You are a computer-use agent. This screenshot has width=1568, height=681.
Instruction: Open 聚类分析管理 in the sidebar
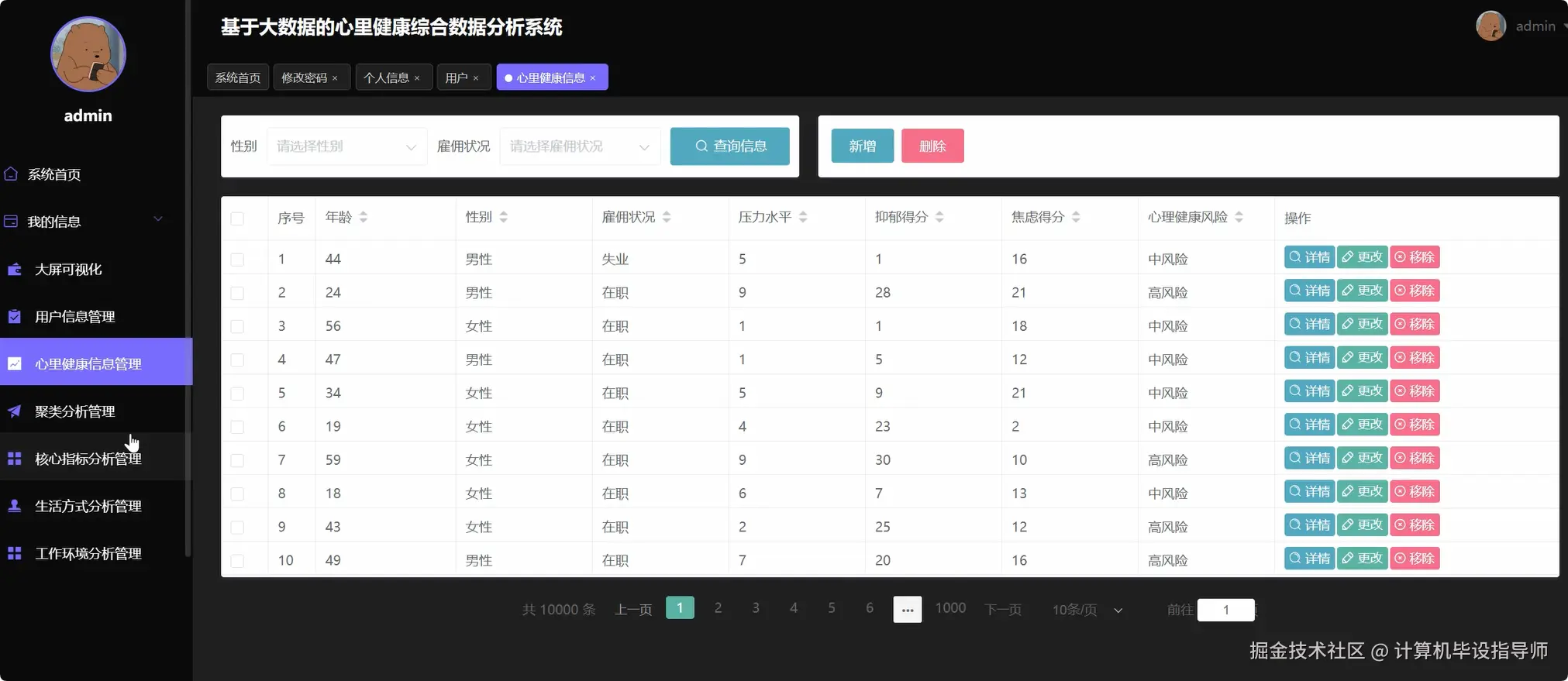[x=95, y=411]
